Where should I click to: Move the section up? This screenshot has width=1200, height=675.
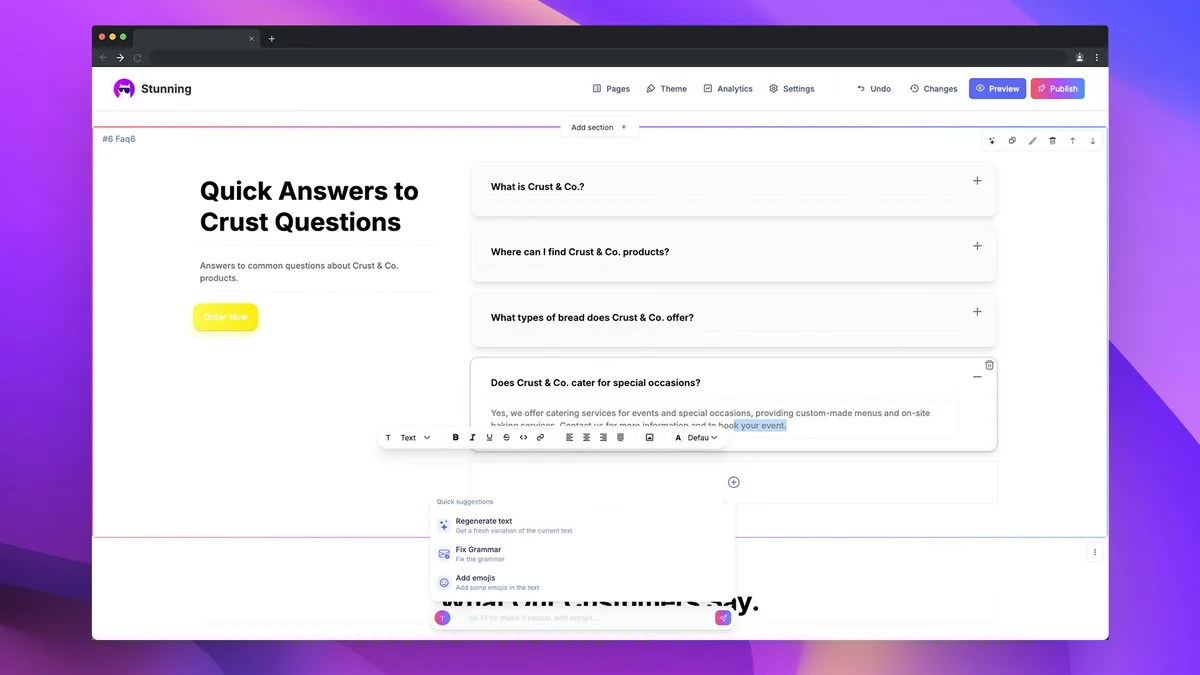(1072, 141)
